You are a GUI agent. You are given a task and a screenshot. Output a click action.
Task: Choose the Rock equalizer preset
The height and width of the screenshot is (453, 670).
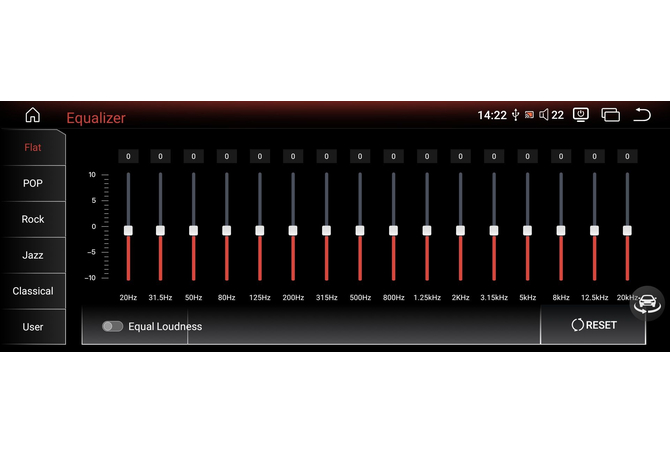pos(33,219)
